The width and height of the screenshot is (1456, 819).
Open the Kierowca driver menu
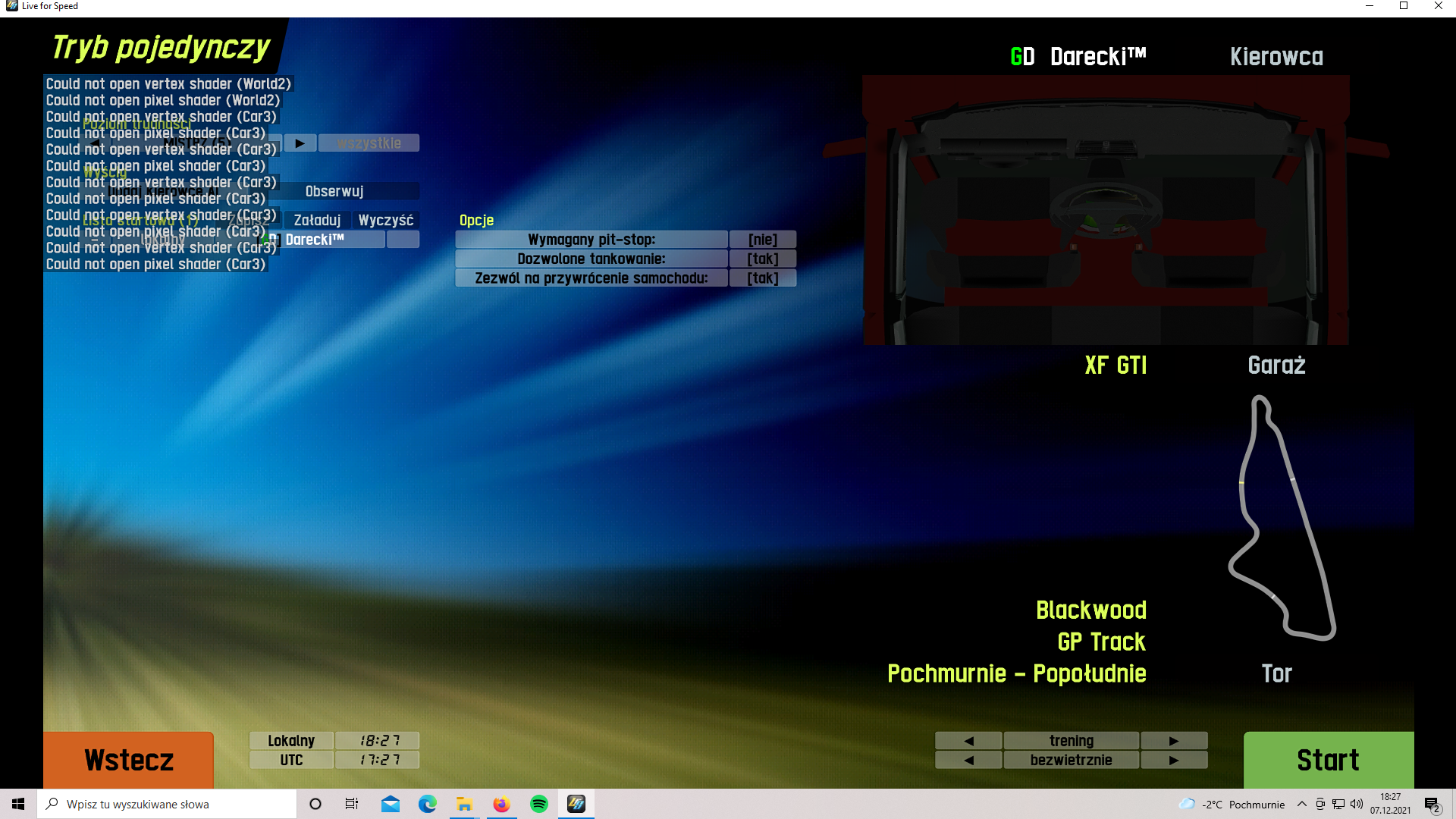(1276, 57)
